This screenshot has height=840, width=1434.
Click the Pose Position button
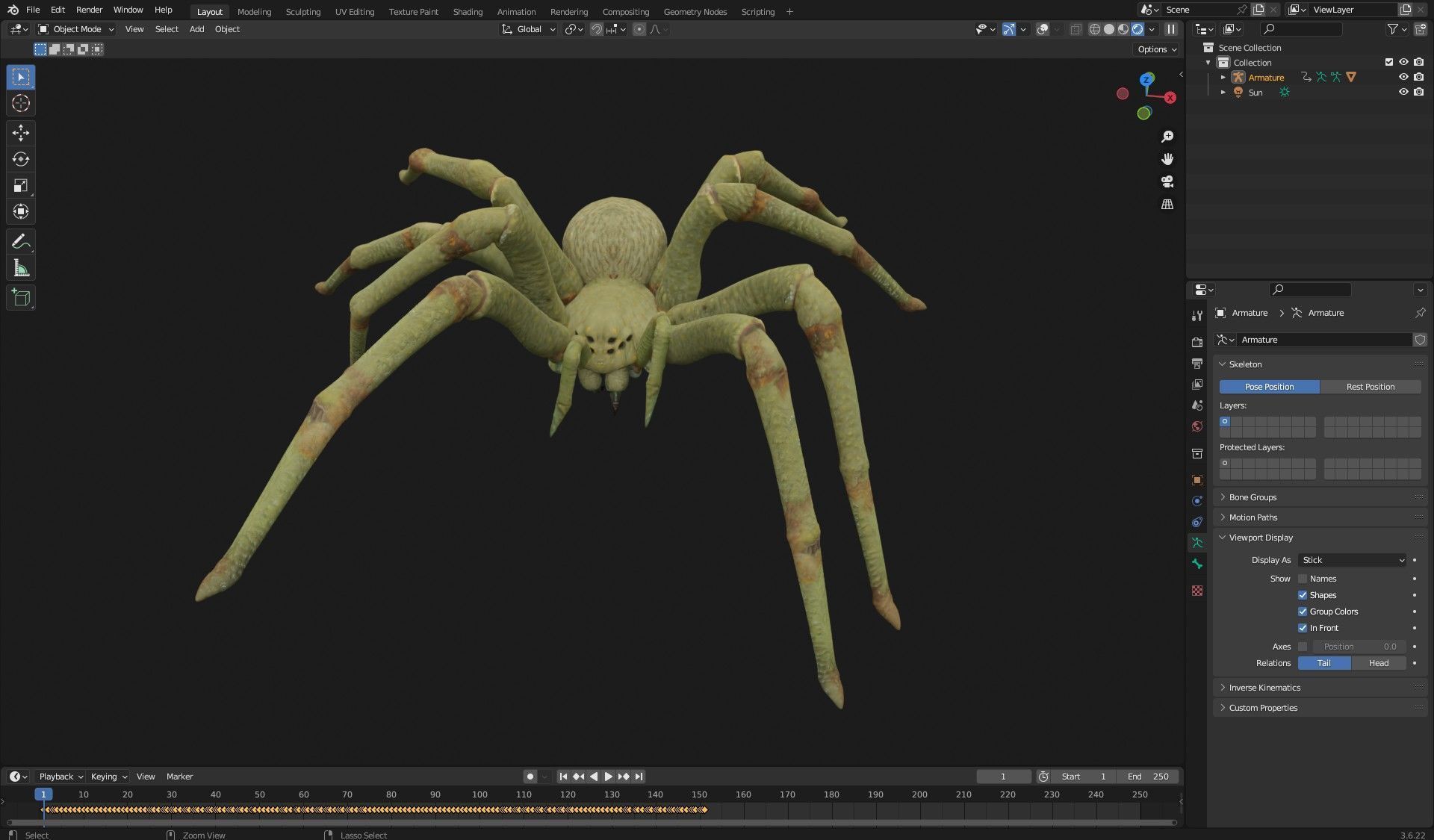pos(1269,387)
